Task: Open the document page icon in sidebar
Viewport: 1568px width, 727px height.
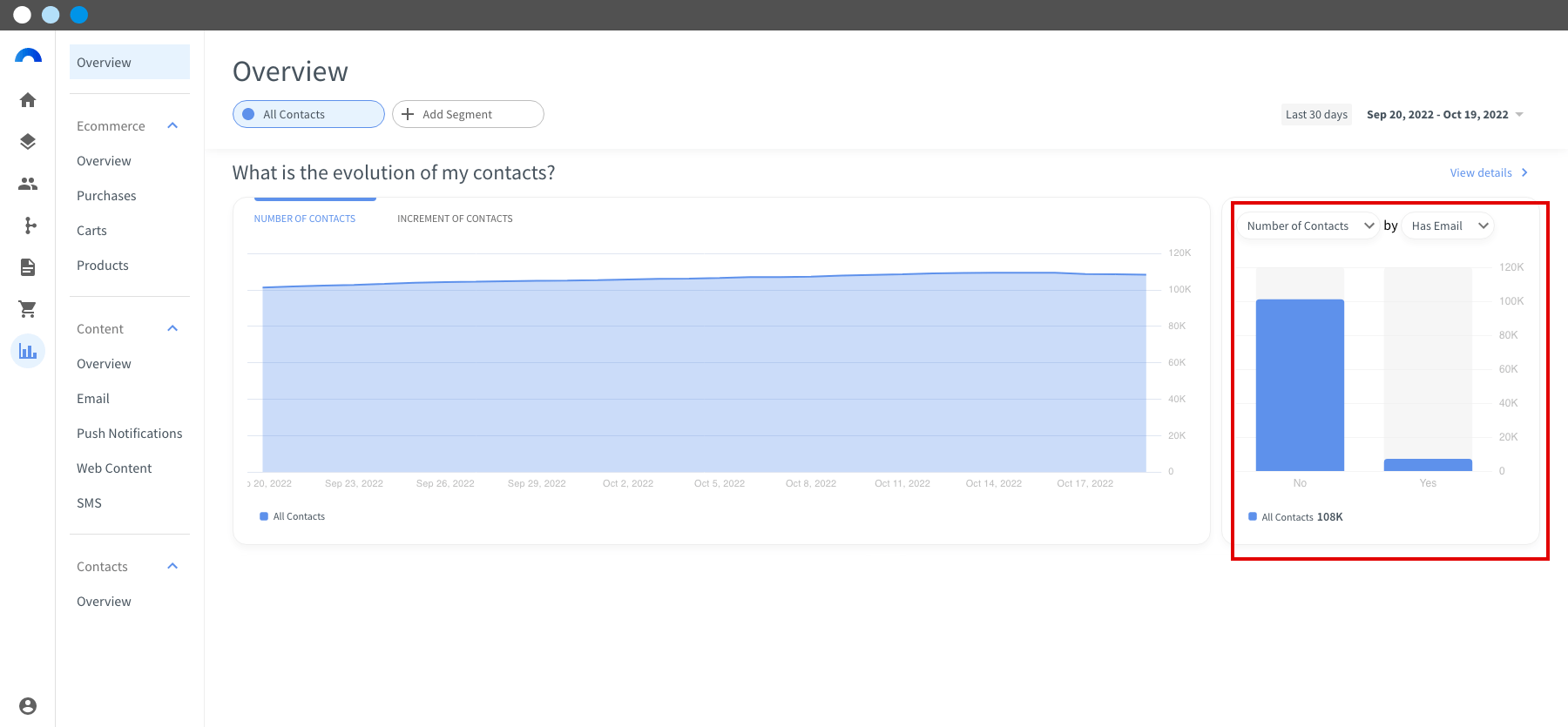Action: click(28, 267)
